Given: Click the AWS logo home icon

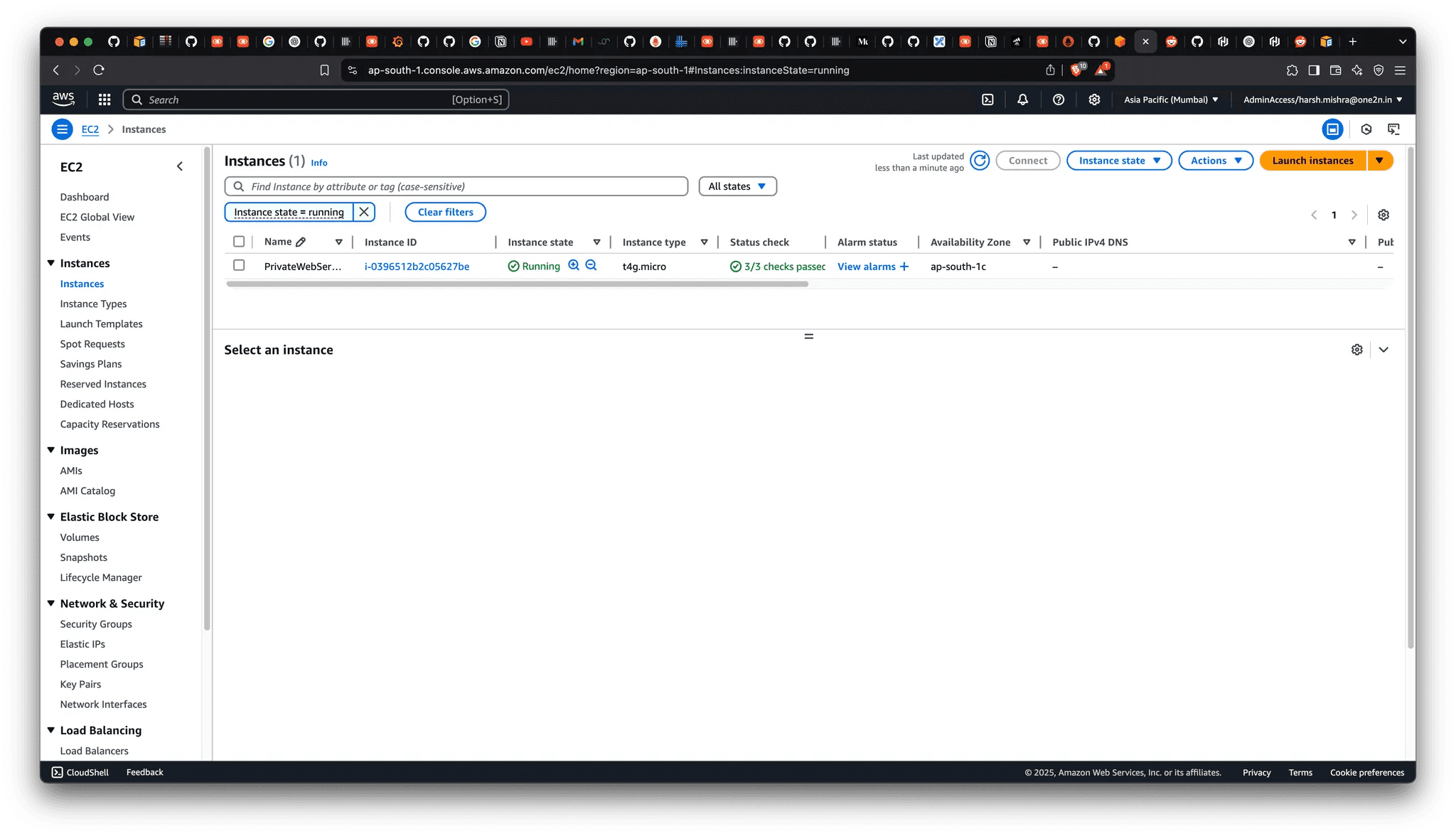Looking at the screenshot, I should 63,99.
